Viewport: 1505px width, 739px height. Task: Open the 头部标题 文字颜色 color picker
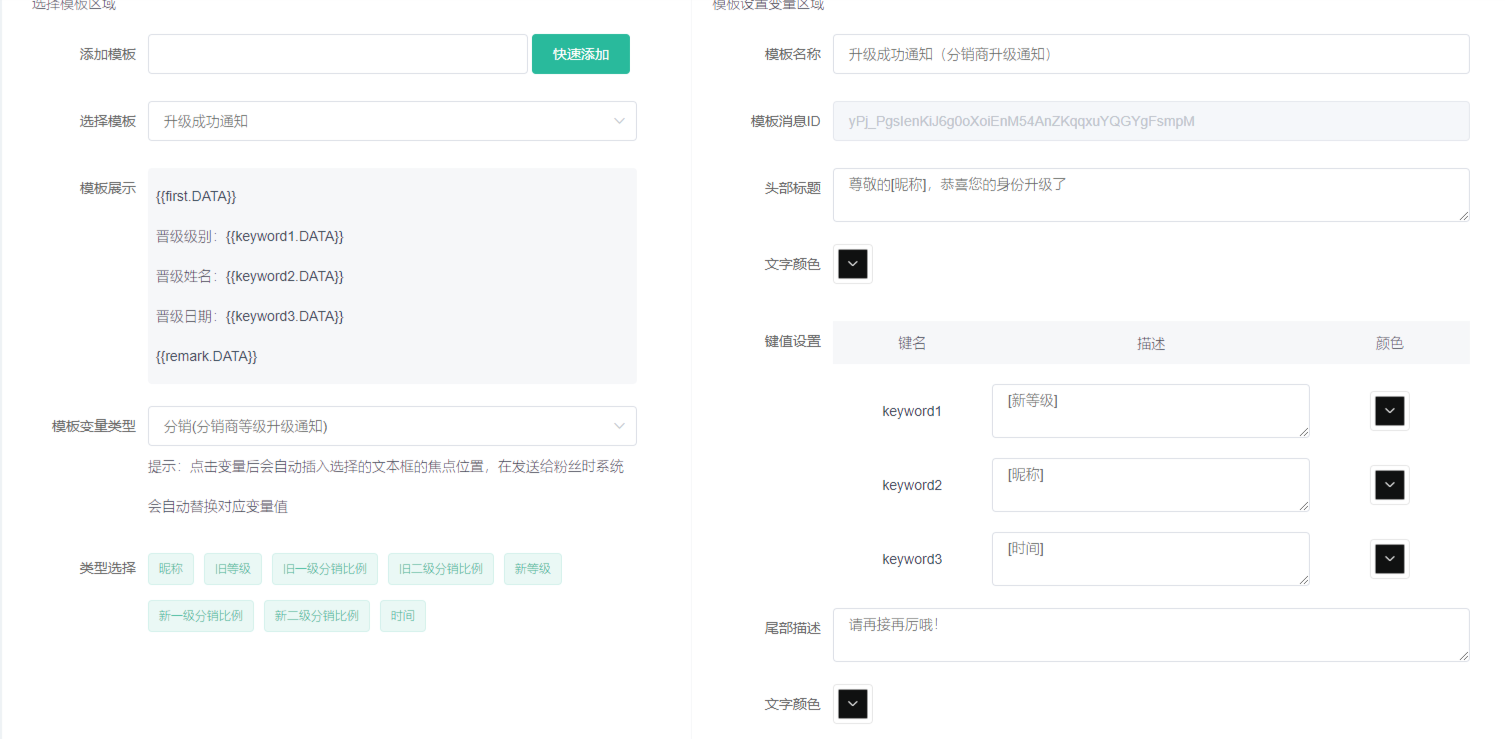pyautogui.click(x=852, y=264)
